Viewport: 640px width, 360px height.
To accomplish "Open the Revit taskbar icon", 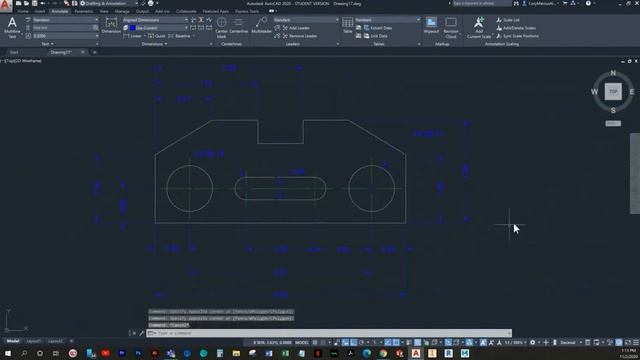I will (448, 353).
